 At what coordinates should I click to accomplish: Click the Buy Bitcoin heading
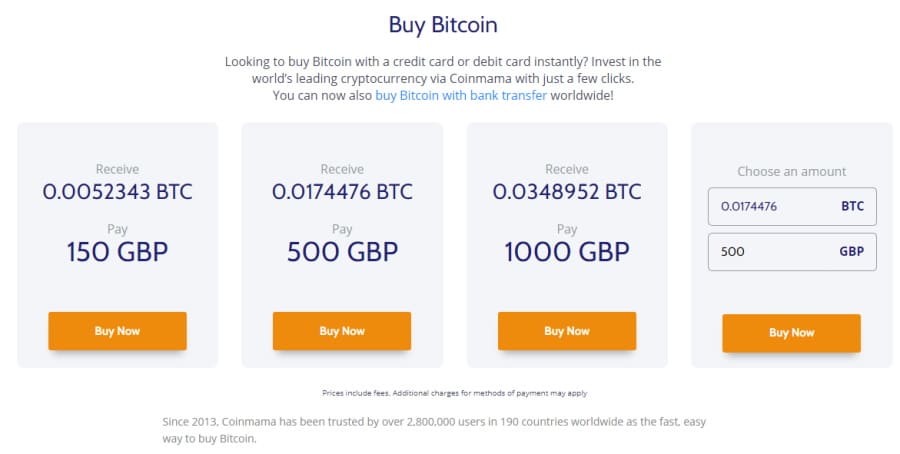443,25
